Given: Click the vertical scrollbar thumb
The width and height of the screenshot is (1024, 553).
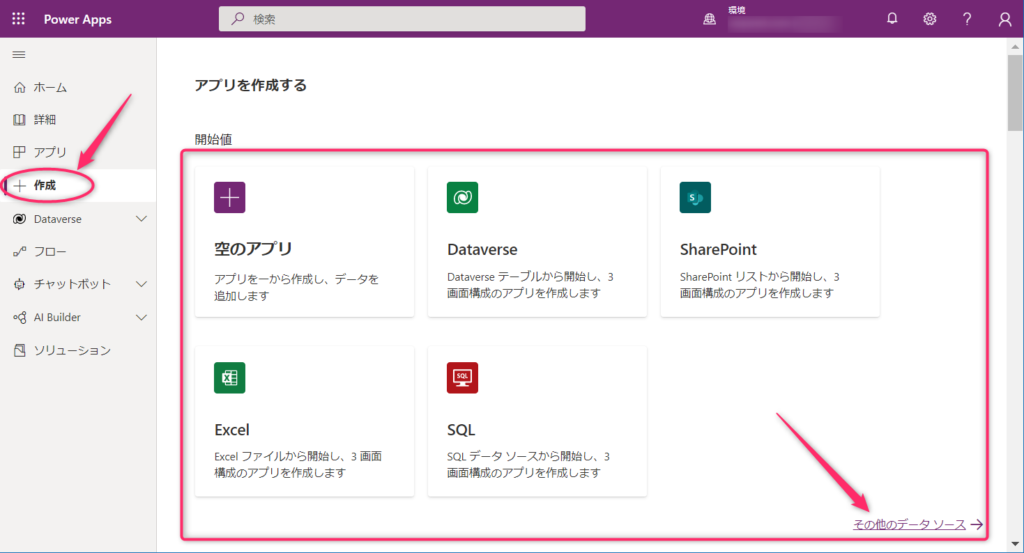Looking at the screenshot, I should [x=1015, y=93].
